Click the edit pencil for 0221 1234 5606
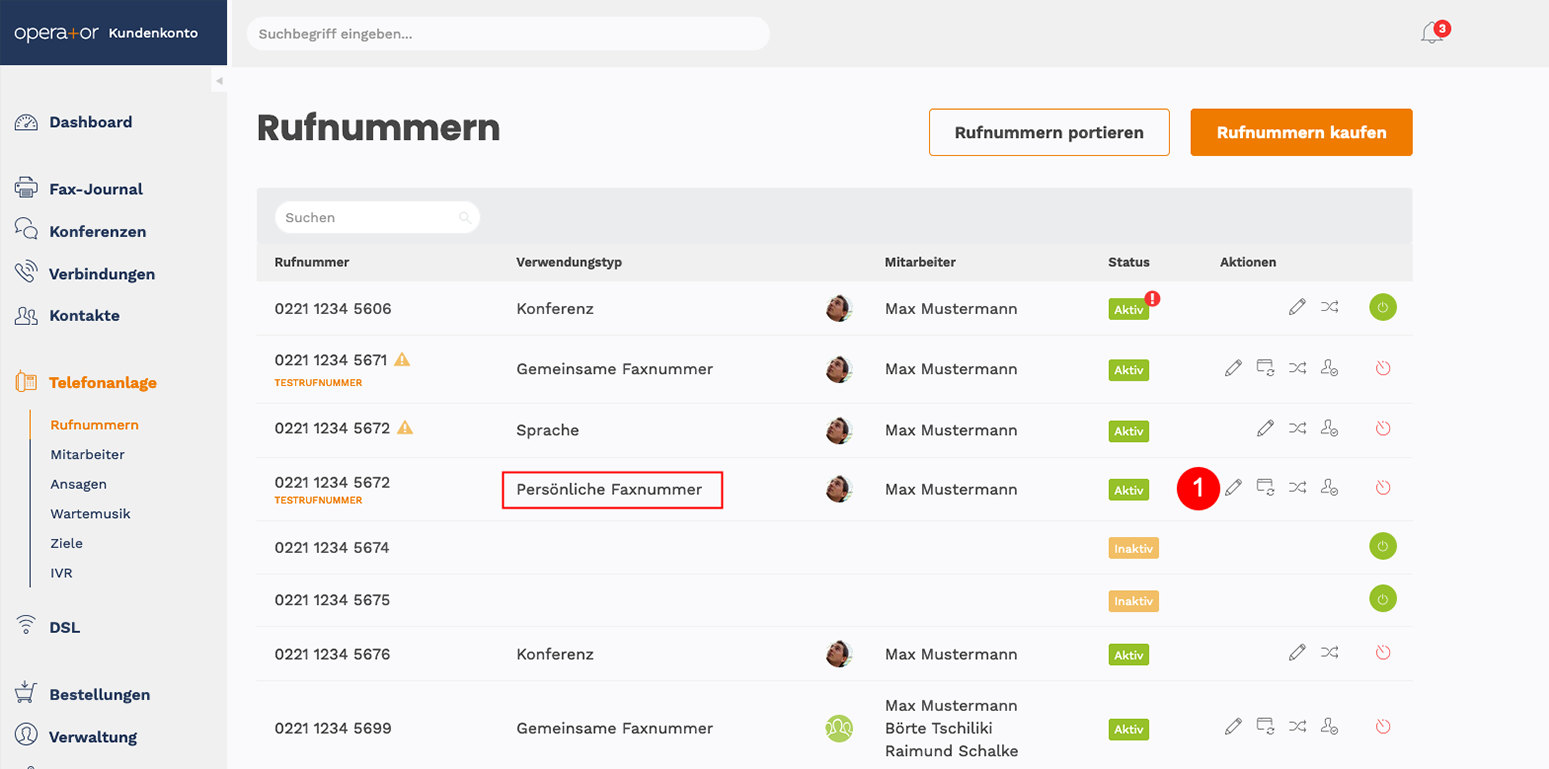1549x769 pixels. [x=1297, y=308]
